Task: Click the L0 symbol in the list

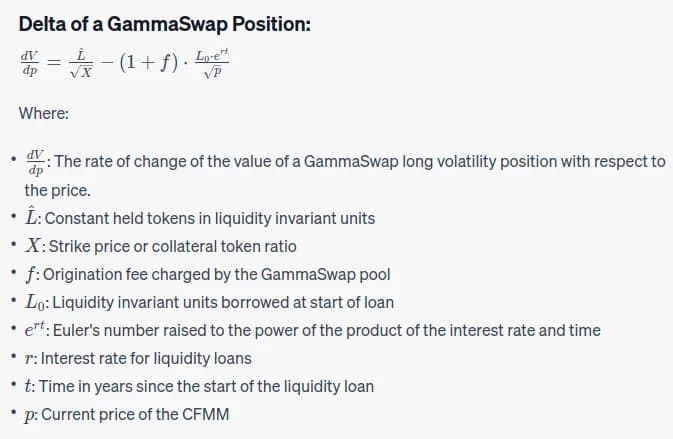Action: coord(35,302)
